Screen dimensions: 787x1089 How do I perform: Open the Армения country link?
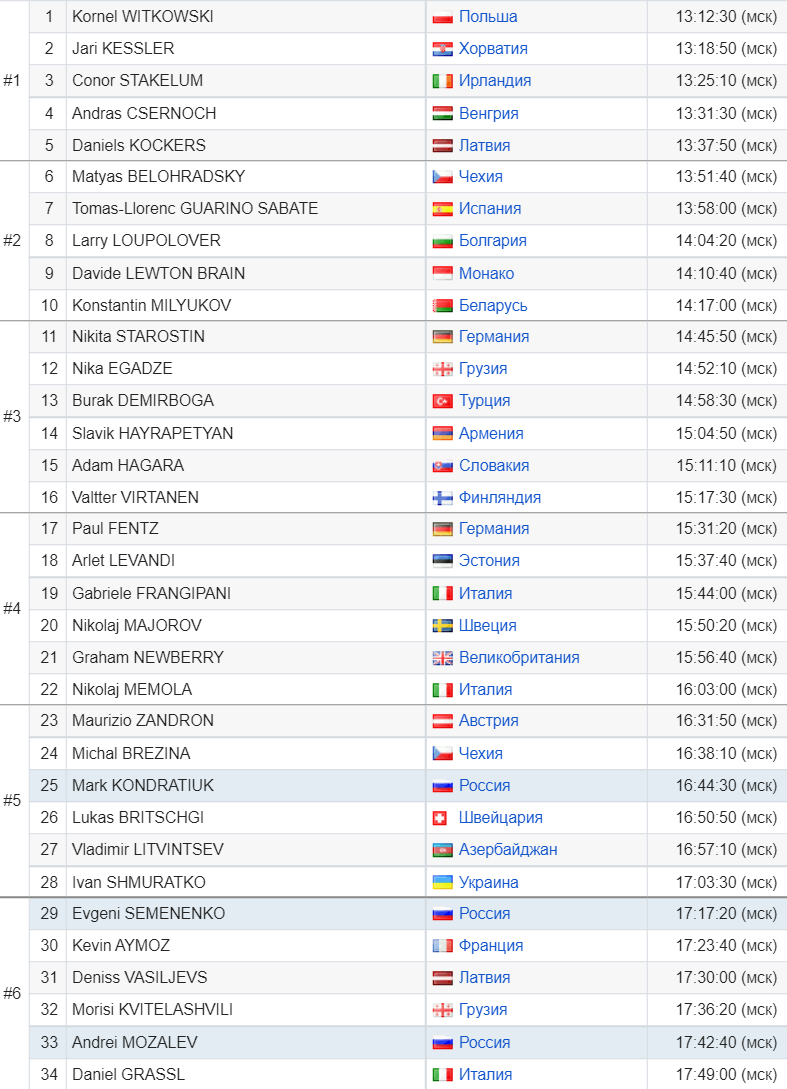[x=491, y=433]
